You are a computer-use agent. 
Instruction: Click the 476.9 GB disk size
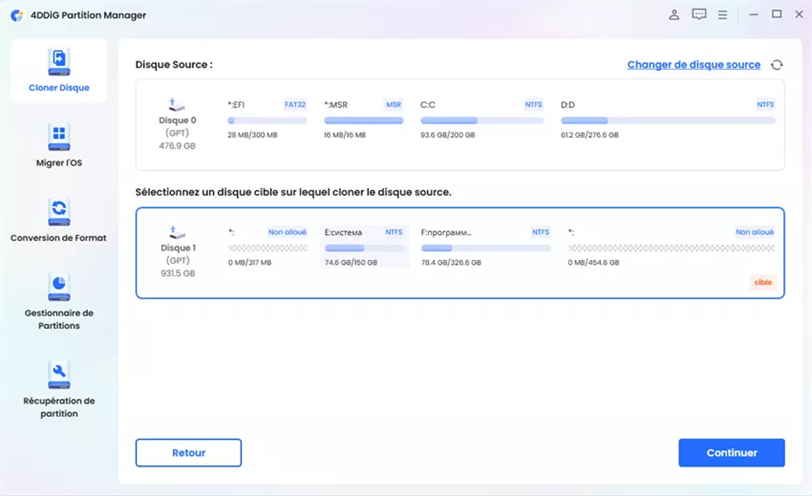tap(177, 146)
